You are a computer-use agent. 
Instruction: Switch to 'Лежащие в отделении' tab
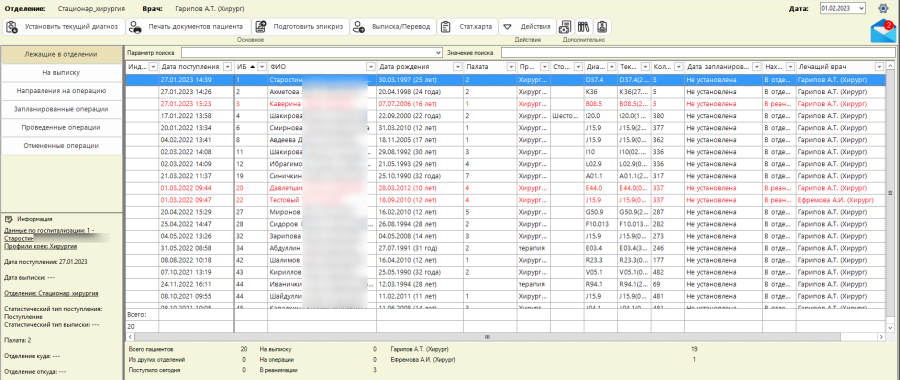(61, 54)
